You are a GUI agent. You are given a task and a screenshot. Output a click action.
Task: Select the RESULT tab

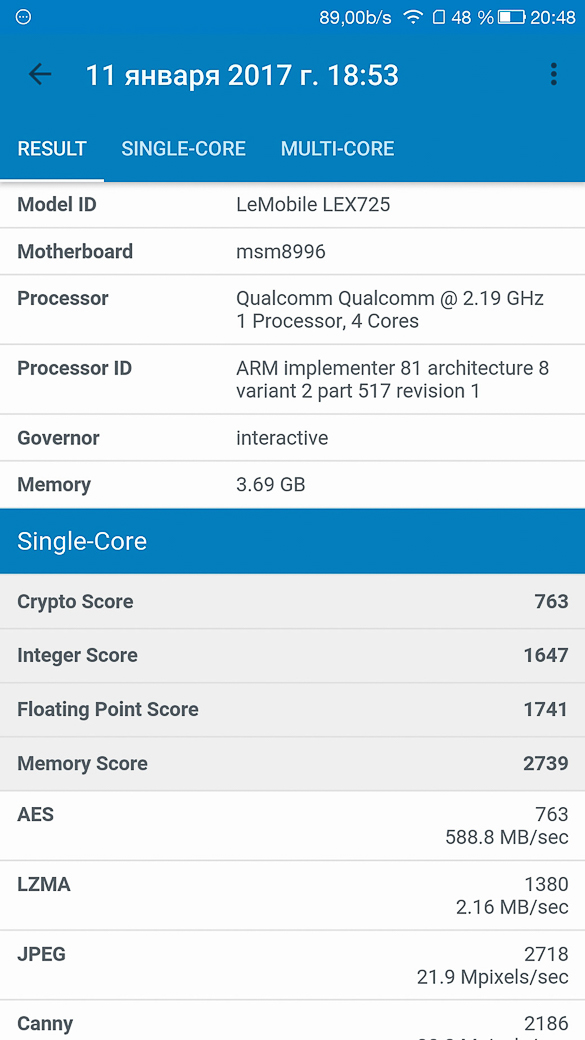(x=52, y=148)
